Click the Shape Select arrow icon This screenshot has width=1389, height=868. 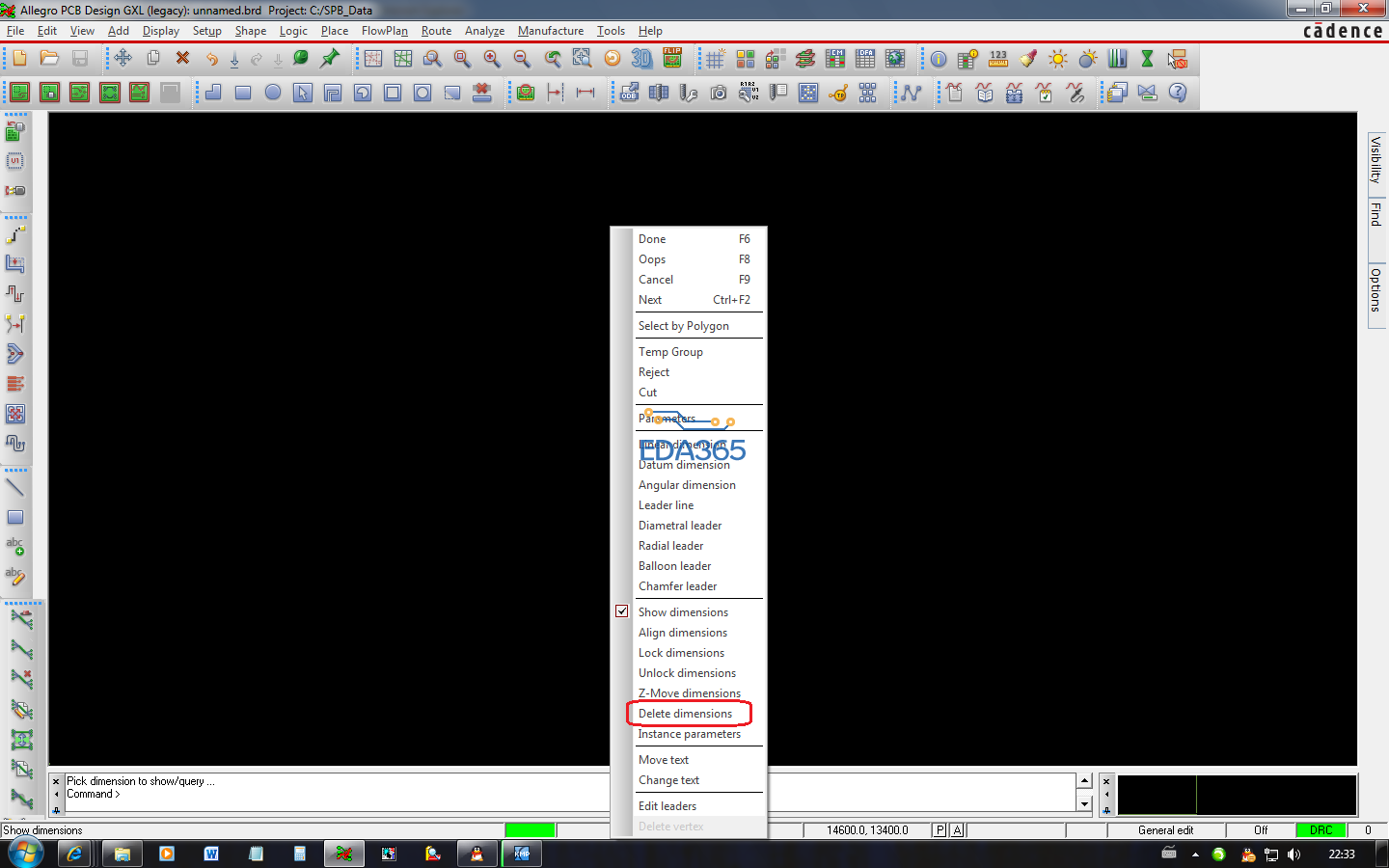[x=303, y=93]
